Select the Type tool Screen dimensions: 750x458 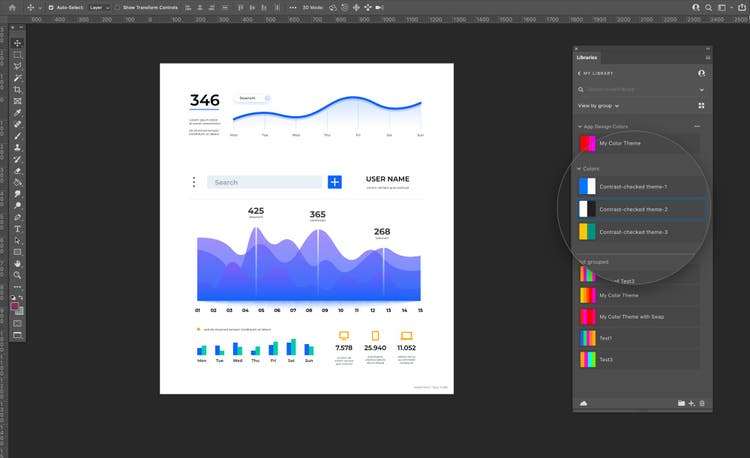coord(17,229)
